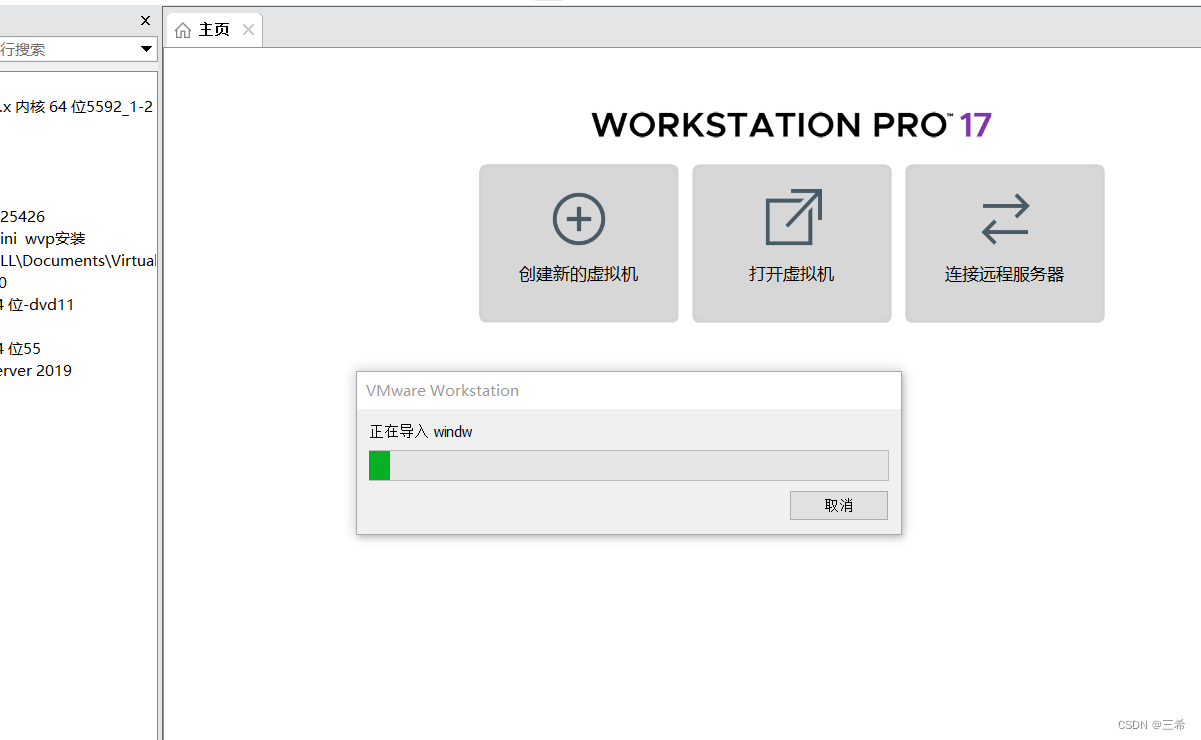Open the library search dropdown arrow

click(146, 49)
